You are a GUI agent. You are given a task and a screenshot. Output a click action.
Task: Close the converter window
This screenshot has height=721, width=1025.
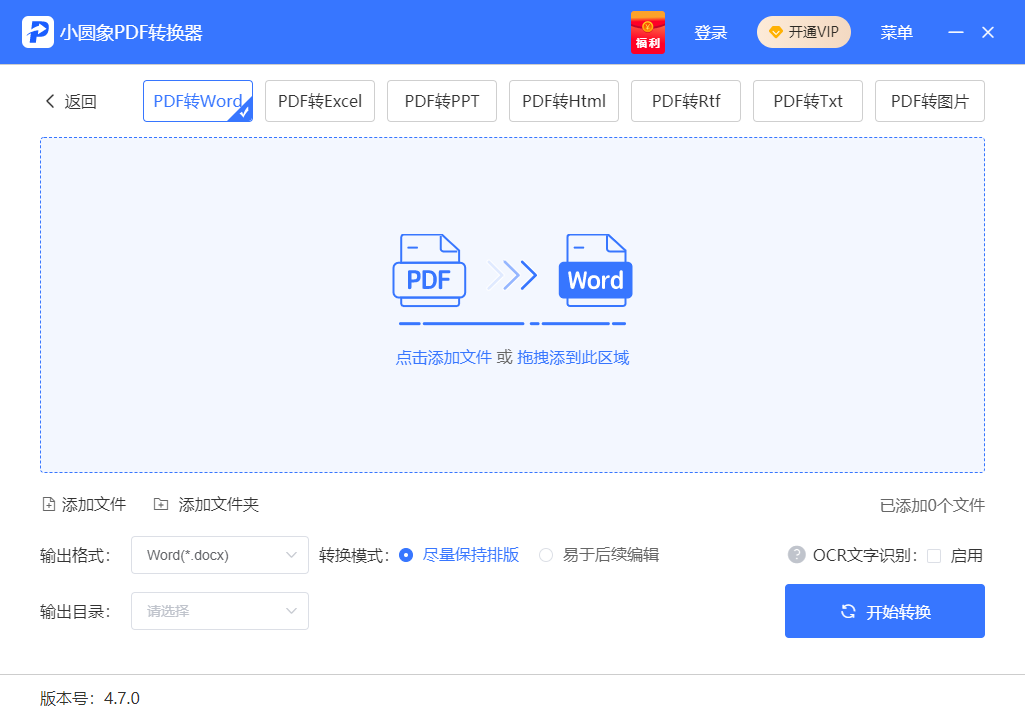click(988, 32)
